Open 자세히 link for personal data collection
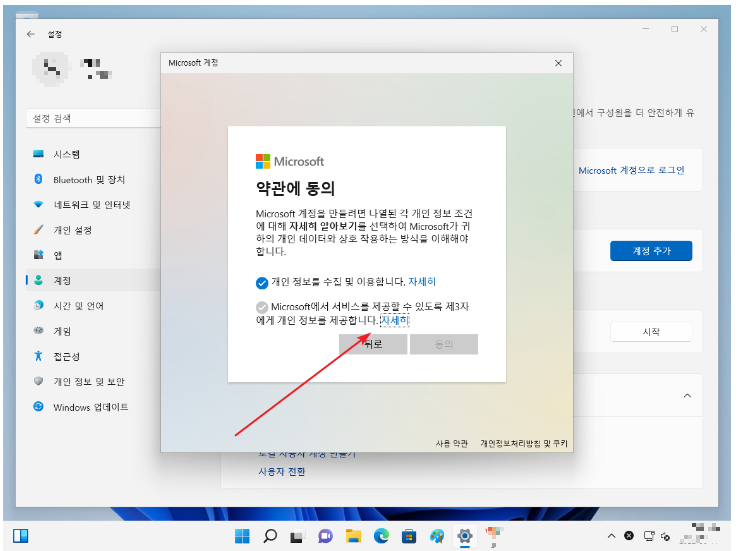 point(422,282)
